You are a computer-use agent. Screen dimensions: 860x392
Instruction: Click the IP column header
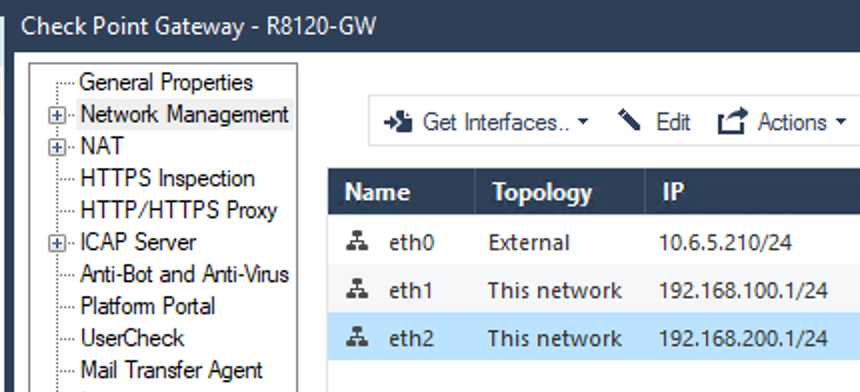pos(752,191)
